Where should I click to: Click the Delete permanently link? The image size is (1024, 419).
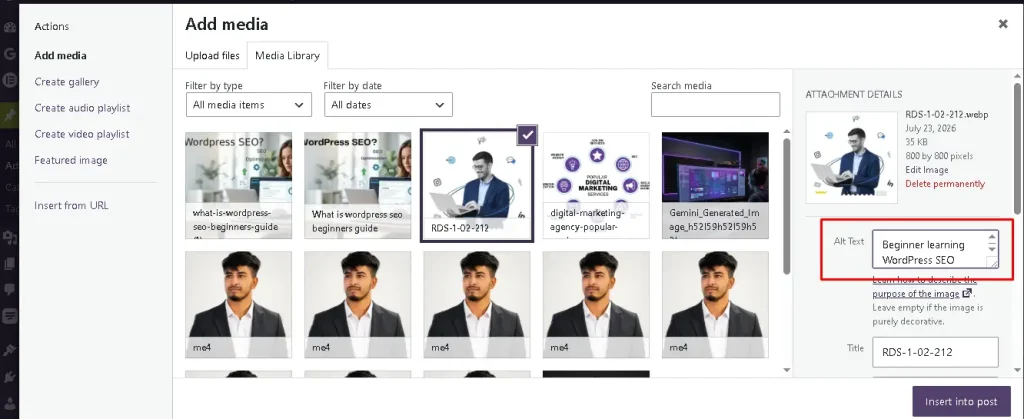(x=944, y=183)
